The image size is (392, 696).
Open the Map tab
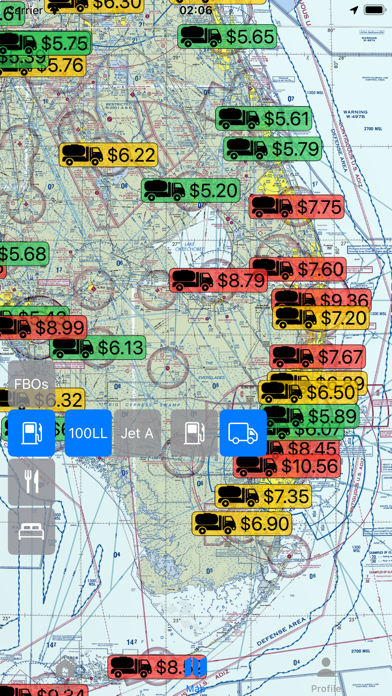pyautogui.click(x=196, y=674)
